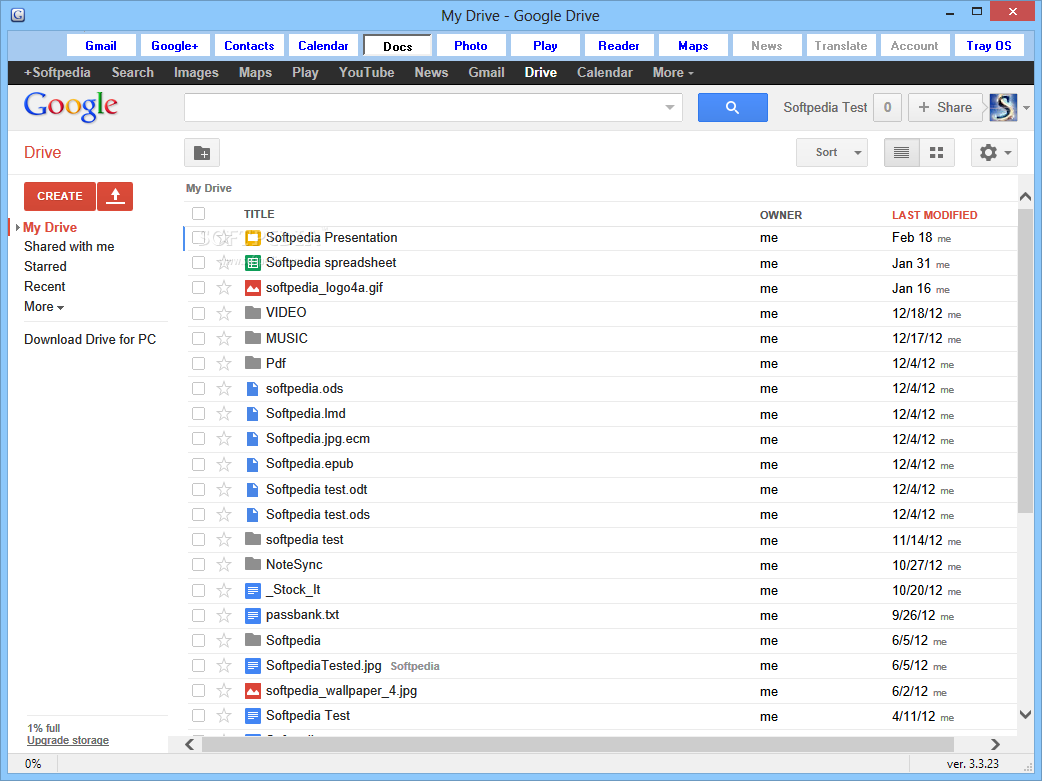Click Download Drive for PC
1042x781 pixels.
(90, 340)
